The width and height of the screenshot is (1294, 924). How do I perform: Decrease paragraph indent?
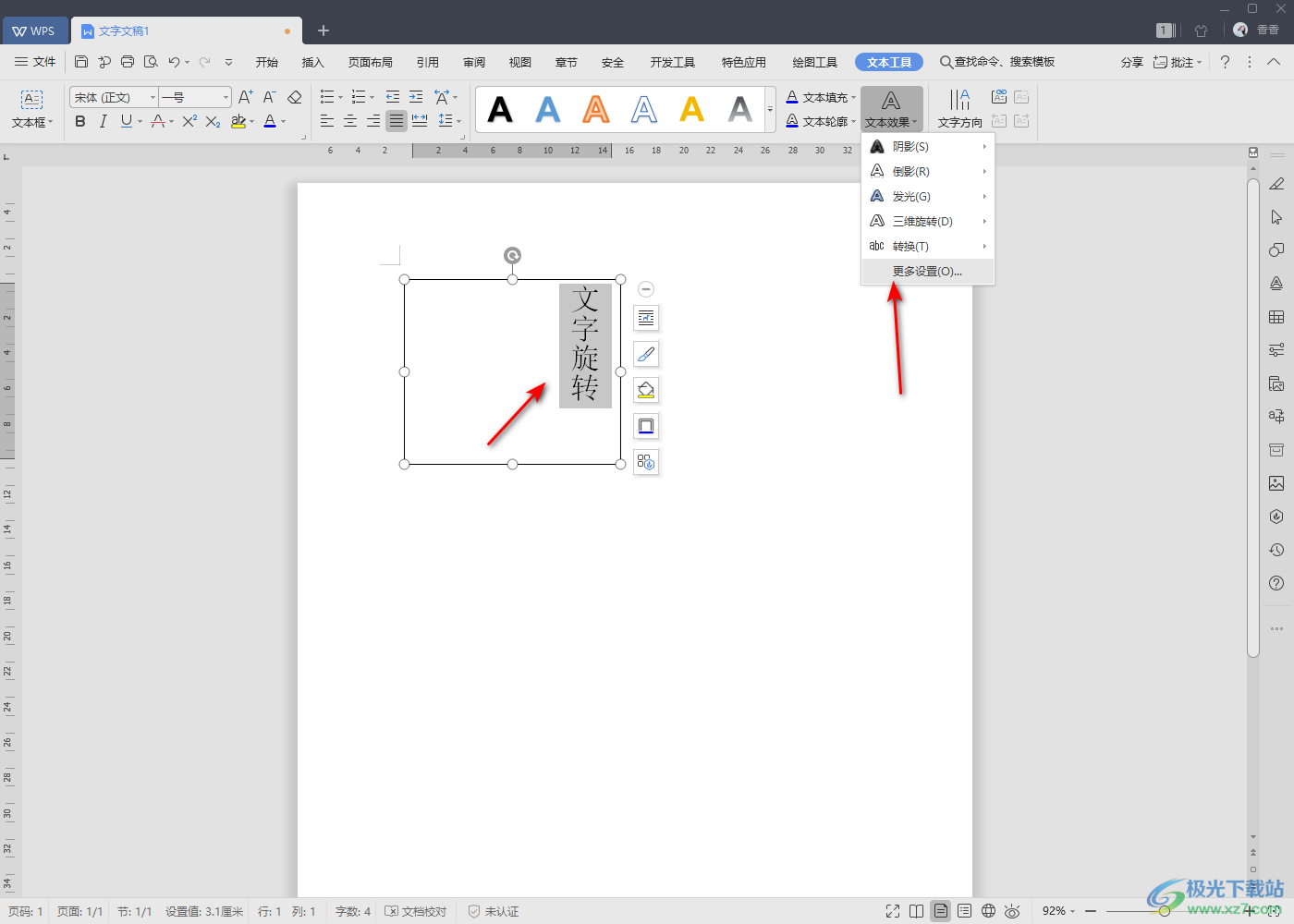coord(393,97)
